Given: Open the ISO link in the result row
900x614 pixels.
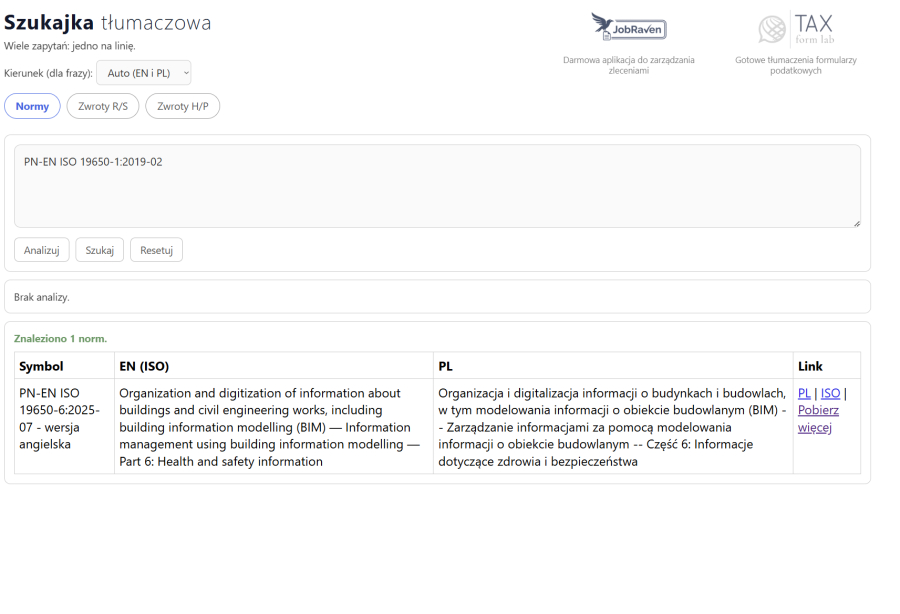Looking at the screenshot, I should [x=830, y=394].
